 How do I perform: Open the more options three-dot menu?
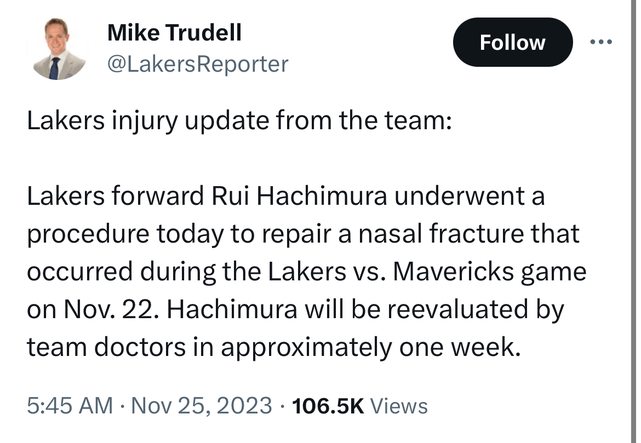tap(600, 43)
